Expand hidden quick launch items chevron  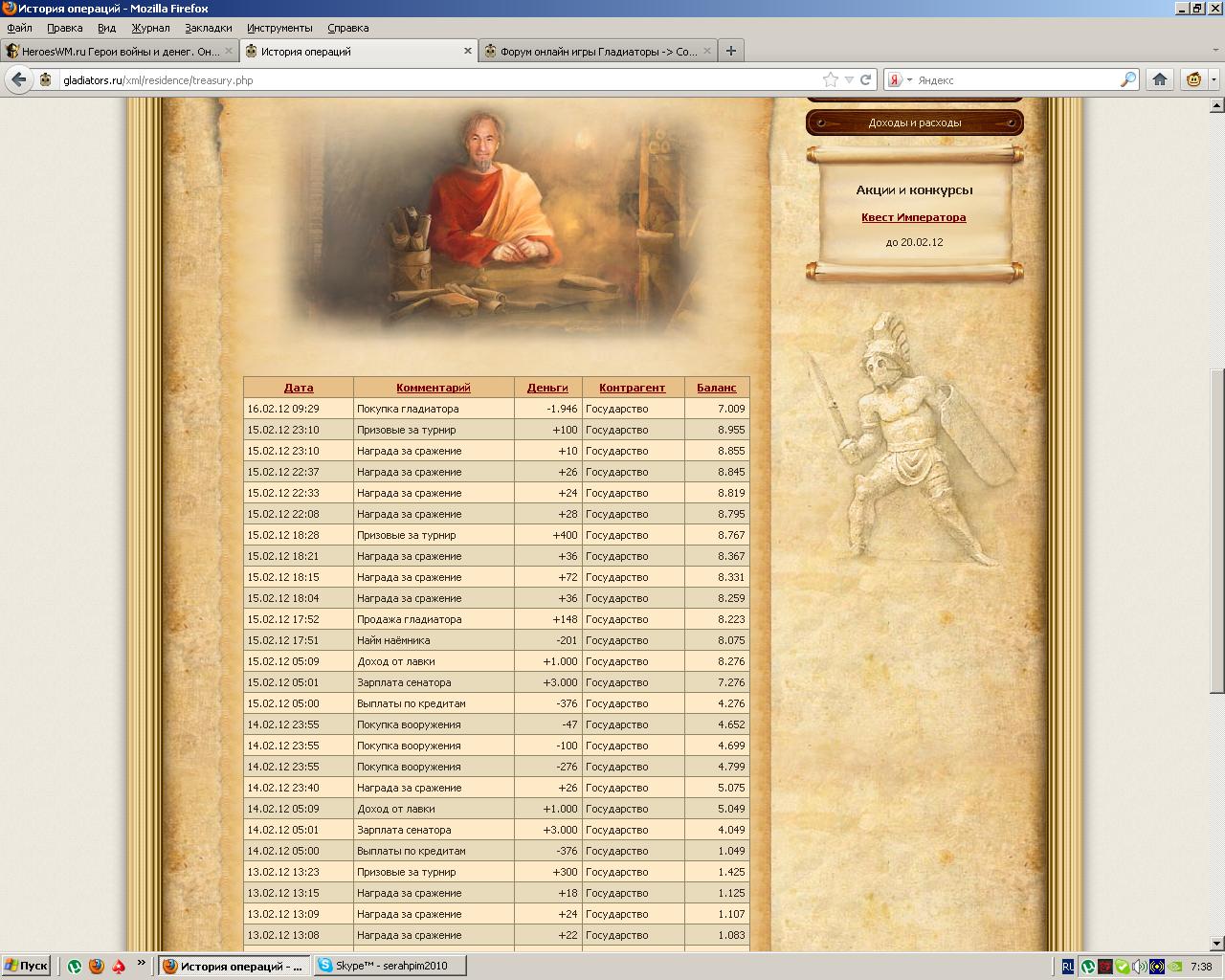coord(142,963)
